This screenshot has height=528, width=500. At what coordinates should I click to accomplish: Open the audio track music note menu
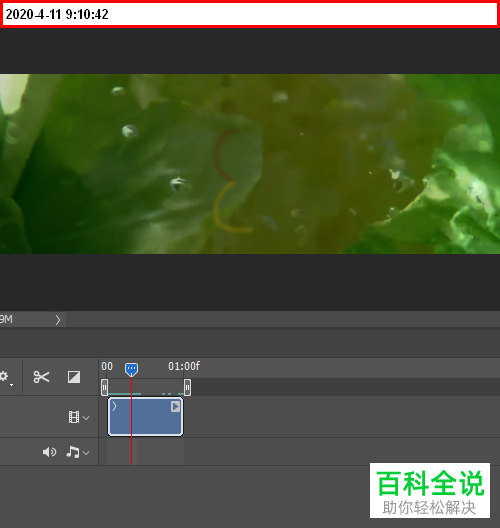pyautogui.click(x=77, y=452)
